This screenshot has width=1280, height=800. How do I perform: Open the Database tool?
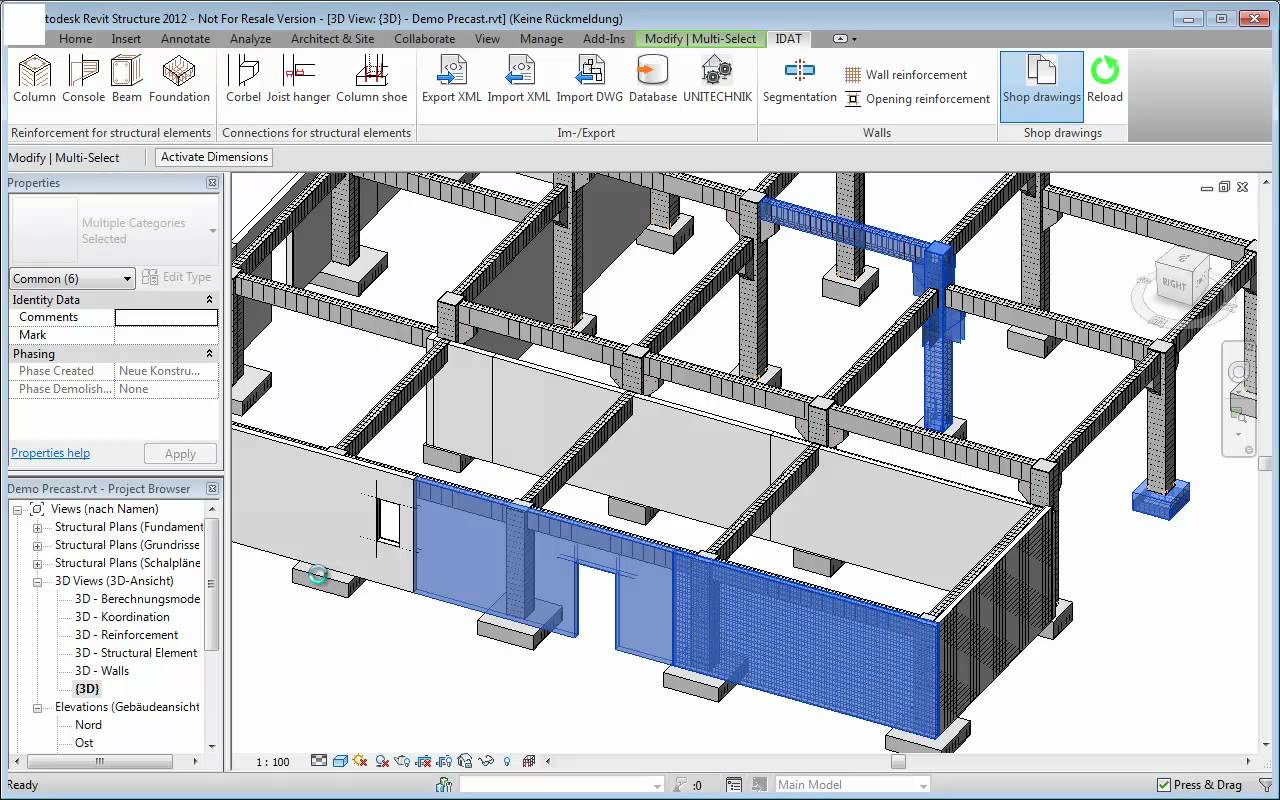[x=653, y=79]
